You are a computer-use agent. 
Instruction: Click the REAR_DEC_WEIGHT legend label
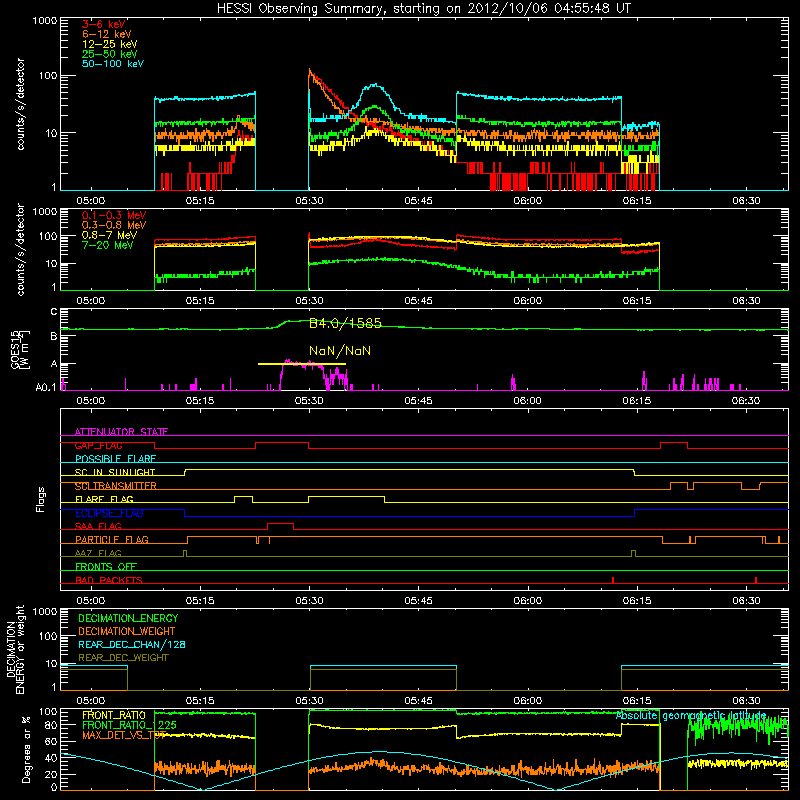[123, 658]
